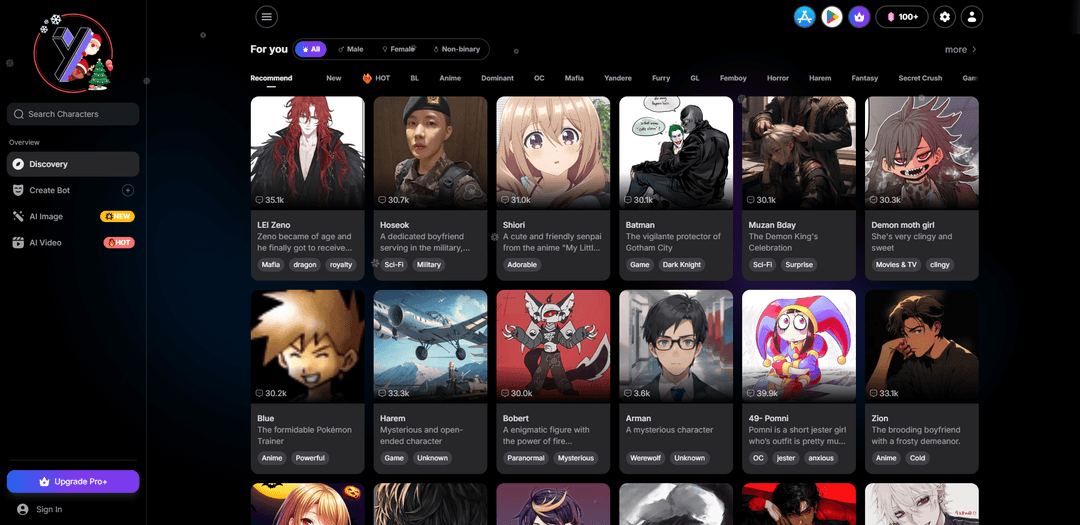The height and width of the screenshot is (525, 1080).
Task: Click the Search Characters field
Action: click(x=73, y=114)
